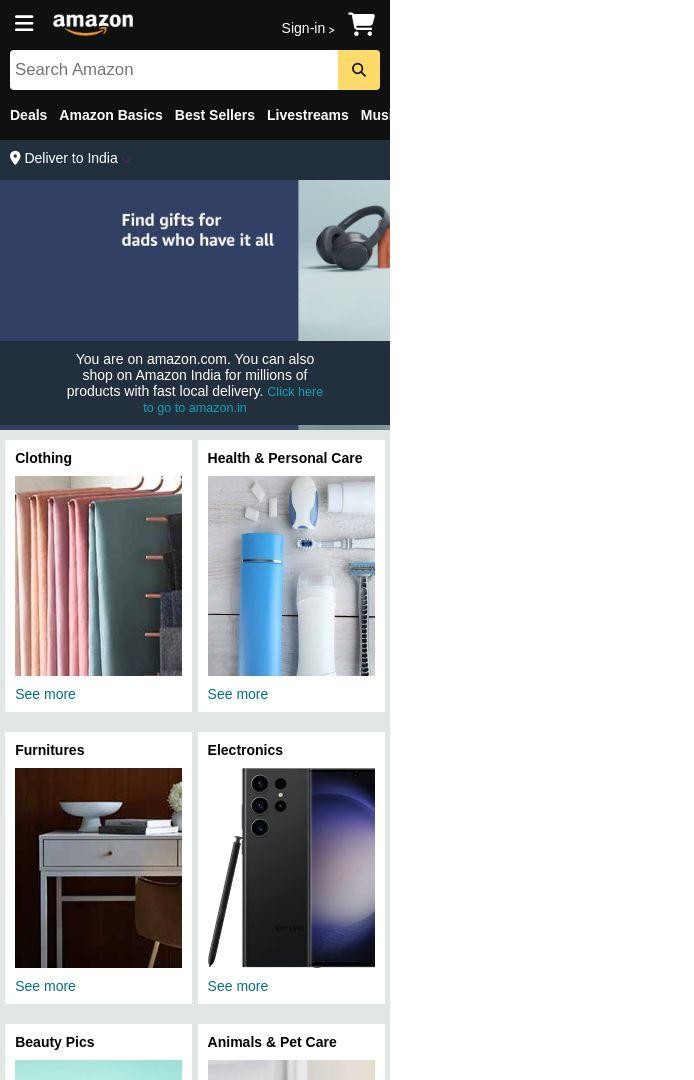Click See more under Health & Personal Care

click(x=238, y=694)
